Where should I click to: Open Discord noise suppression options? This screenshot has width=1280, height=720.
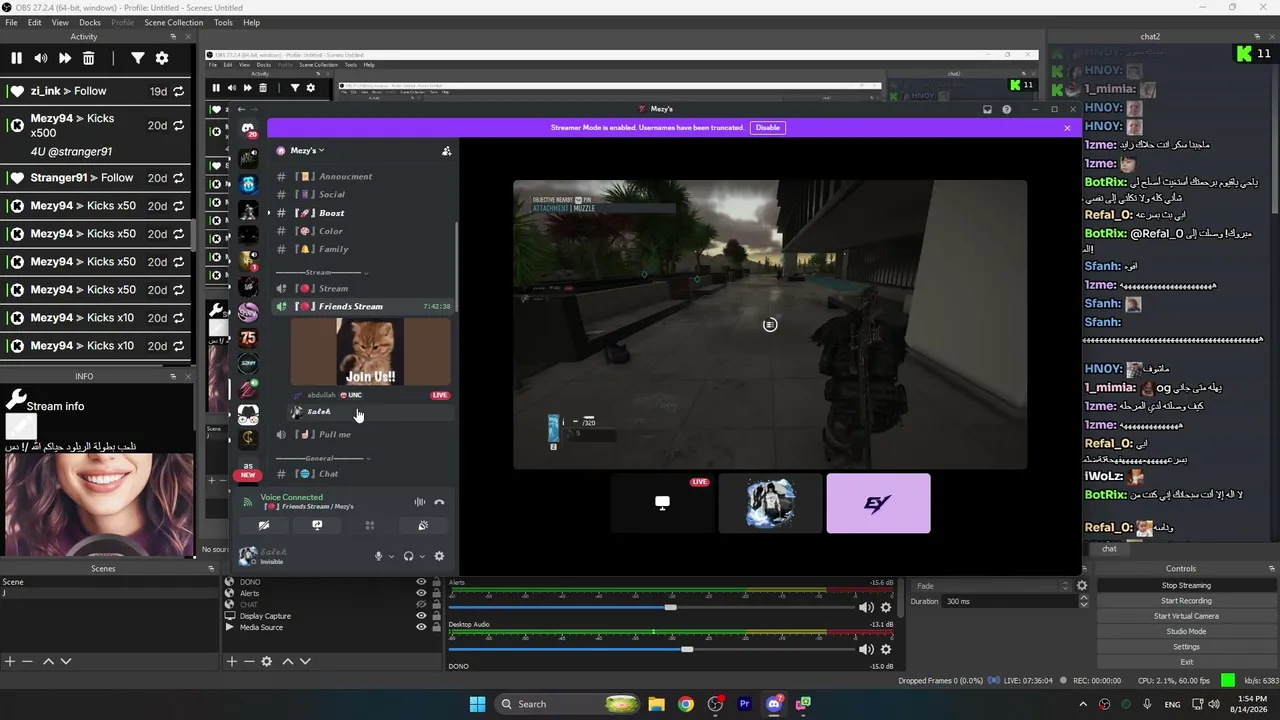(x=420, y=502)
